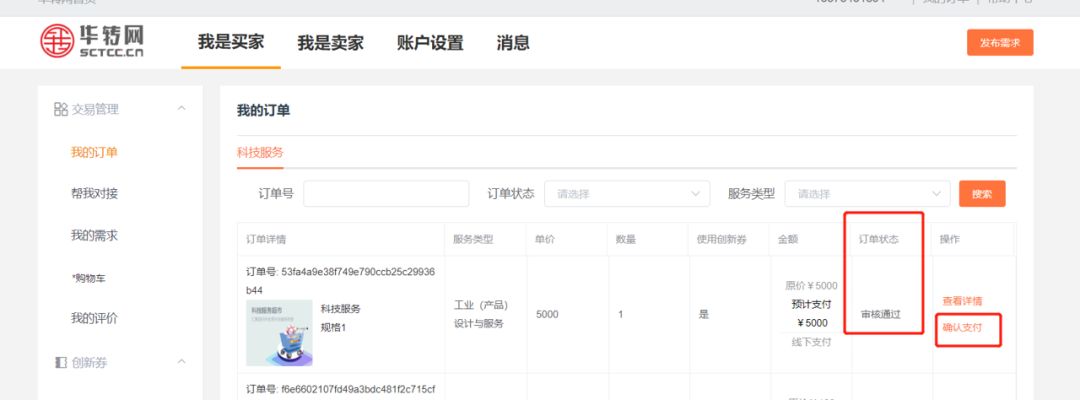Click the 我的订单 page heading
The height and width of the screenshot is (400, 1080).
tap(263, 110)
